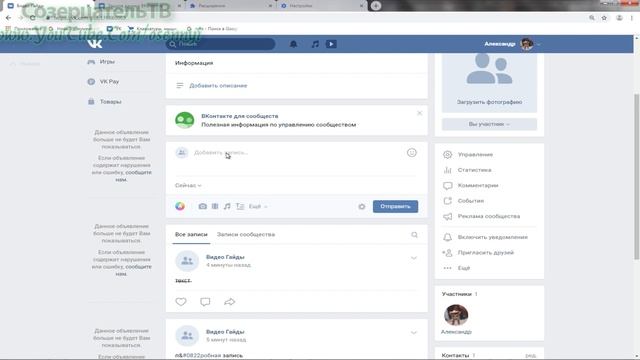Screen dimensions: 640x360
Task: Open Товары in the left sidebar
Action: [110, 102]
